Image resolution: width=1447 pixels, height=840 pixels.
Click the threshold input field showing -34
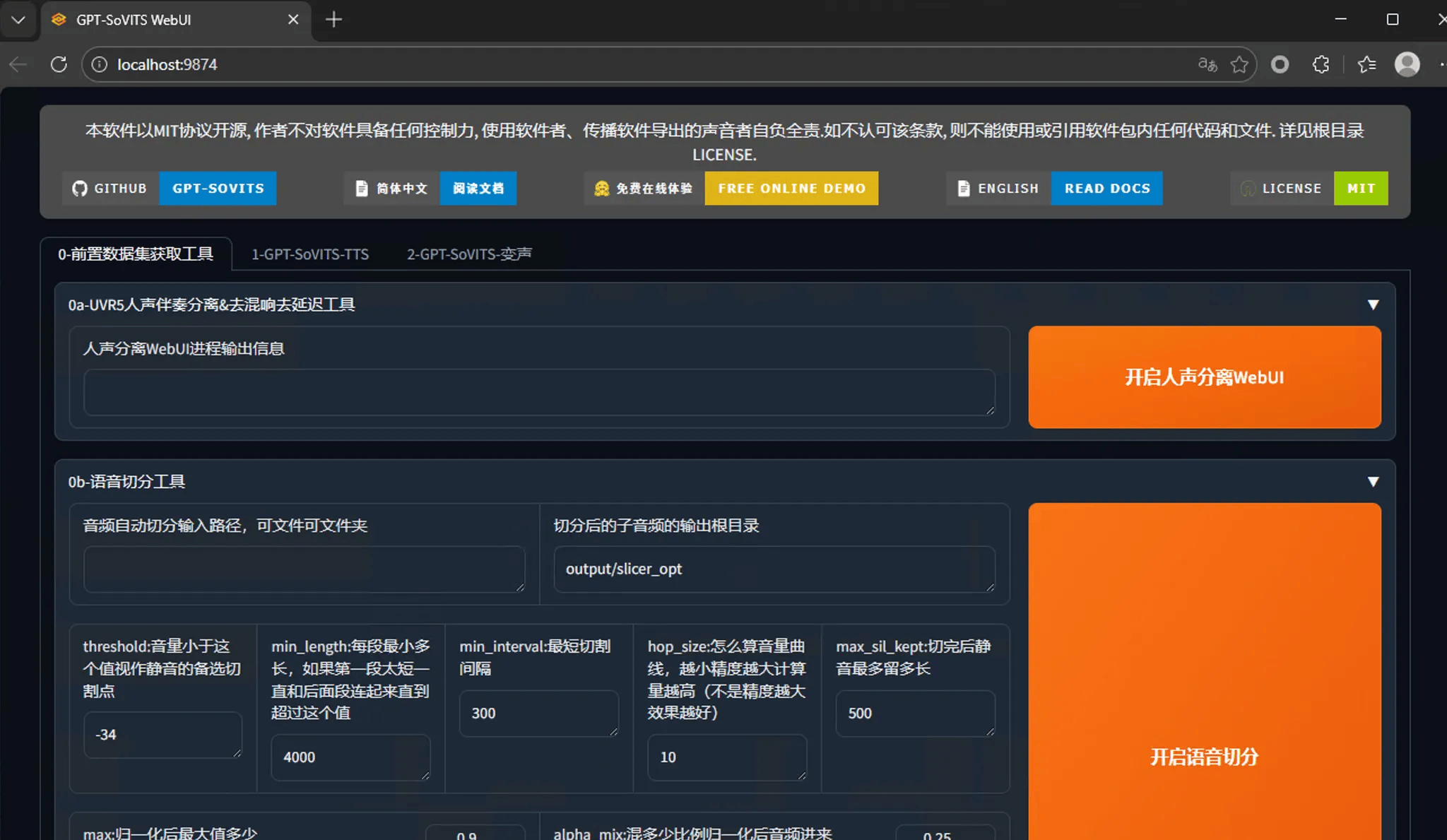[x=163, y=735]
